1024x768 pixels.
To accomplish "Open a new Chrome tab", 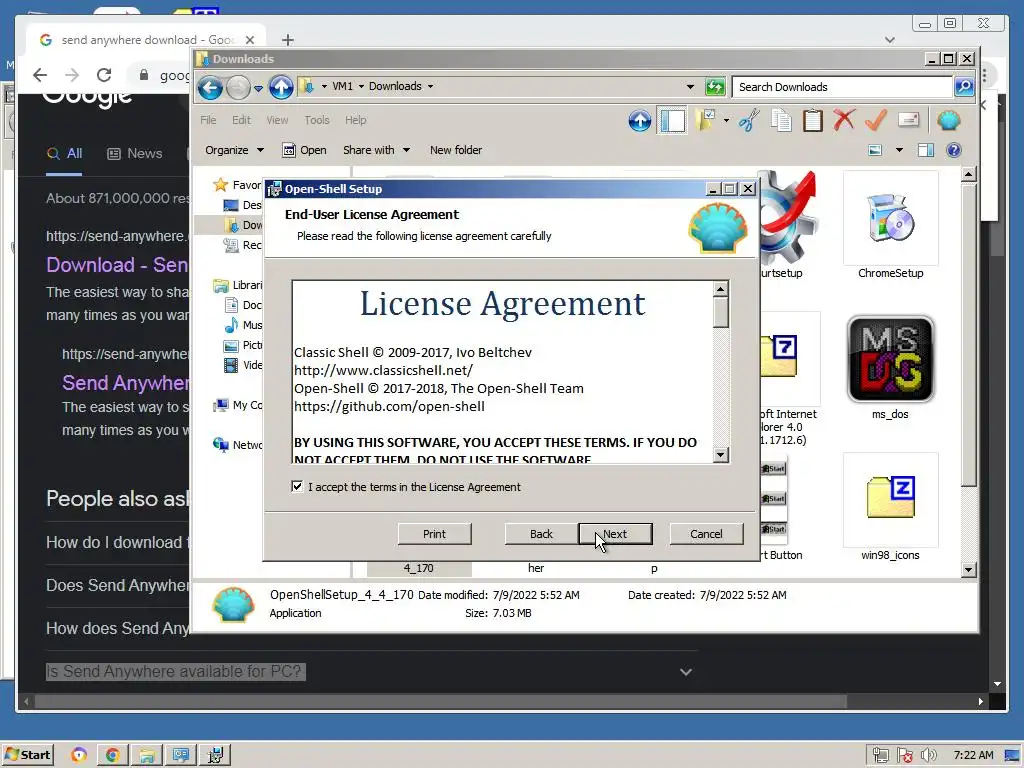I will [287, 40].
